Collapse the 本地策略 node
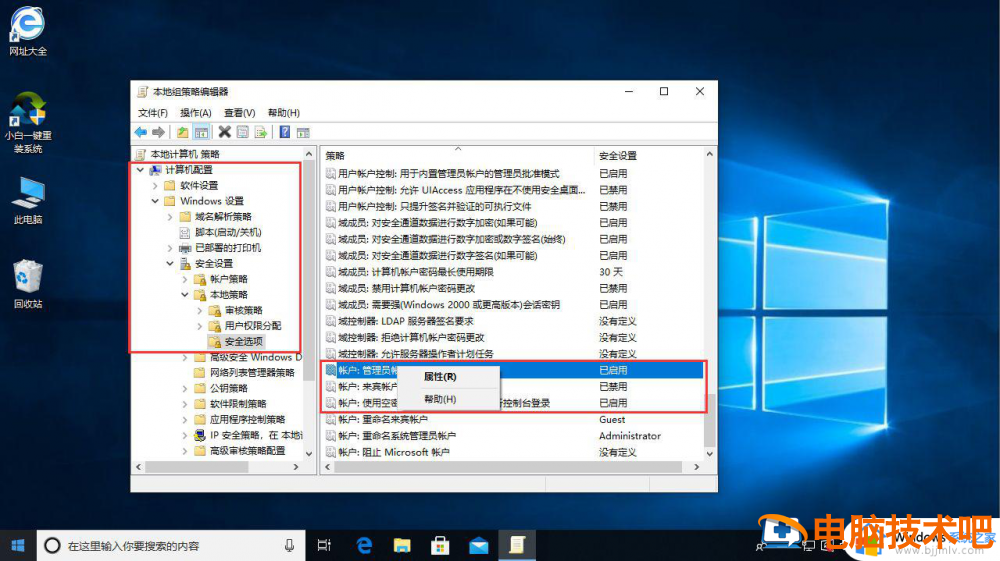Screen dimensions: 1000x561 coord(185,295)
